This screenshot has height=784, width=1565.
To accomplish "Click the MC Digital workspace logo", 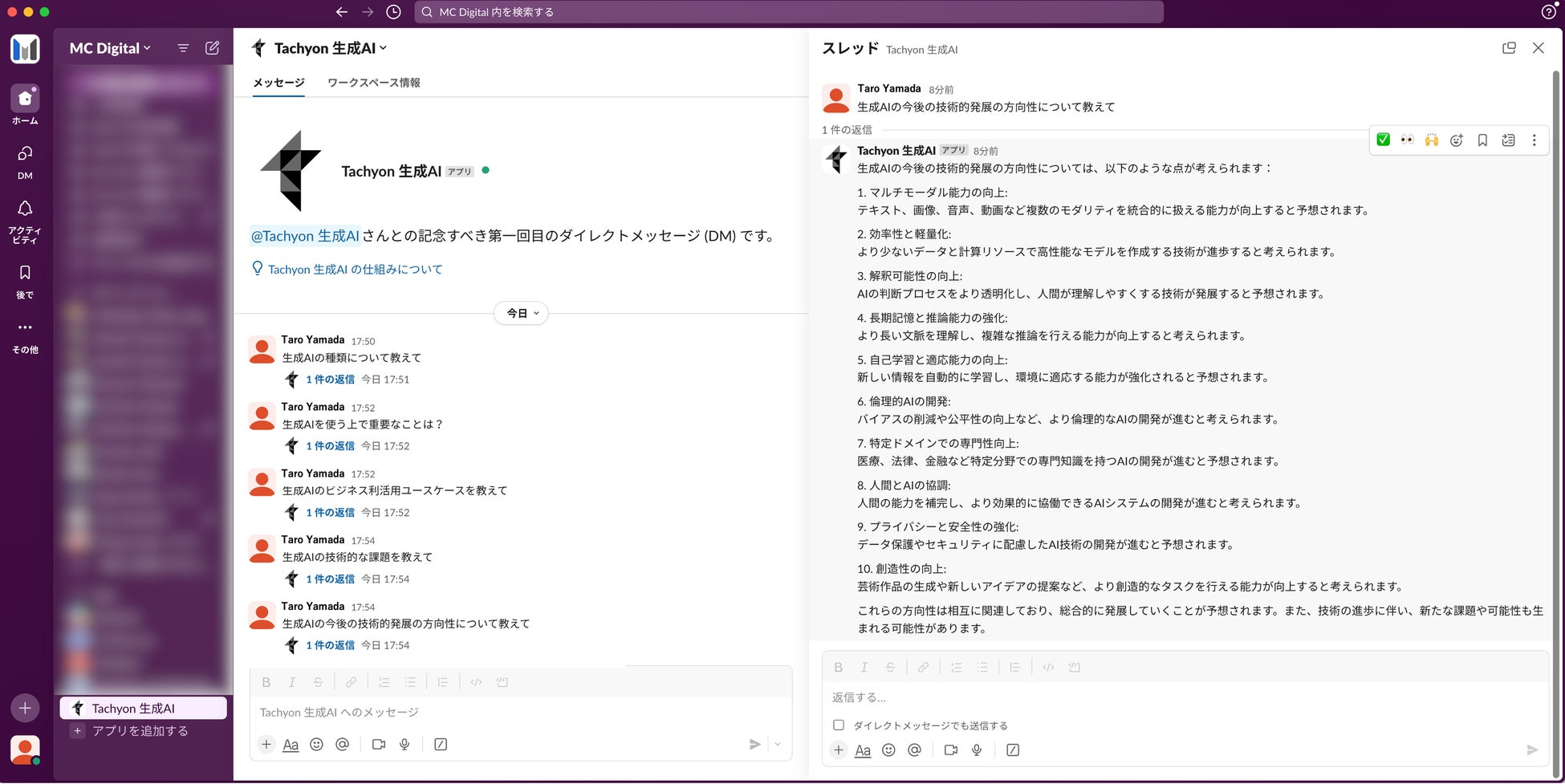I will click(x=25, y=49).
